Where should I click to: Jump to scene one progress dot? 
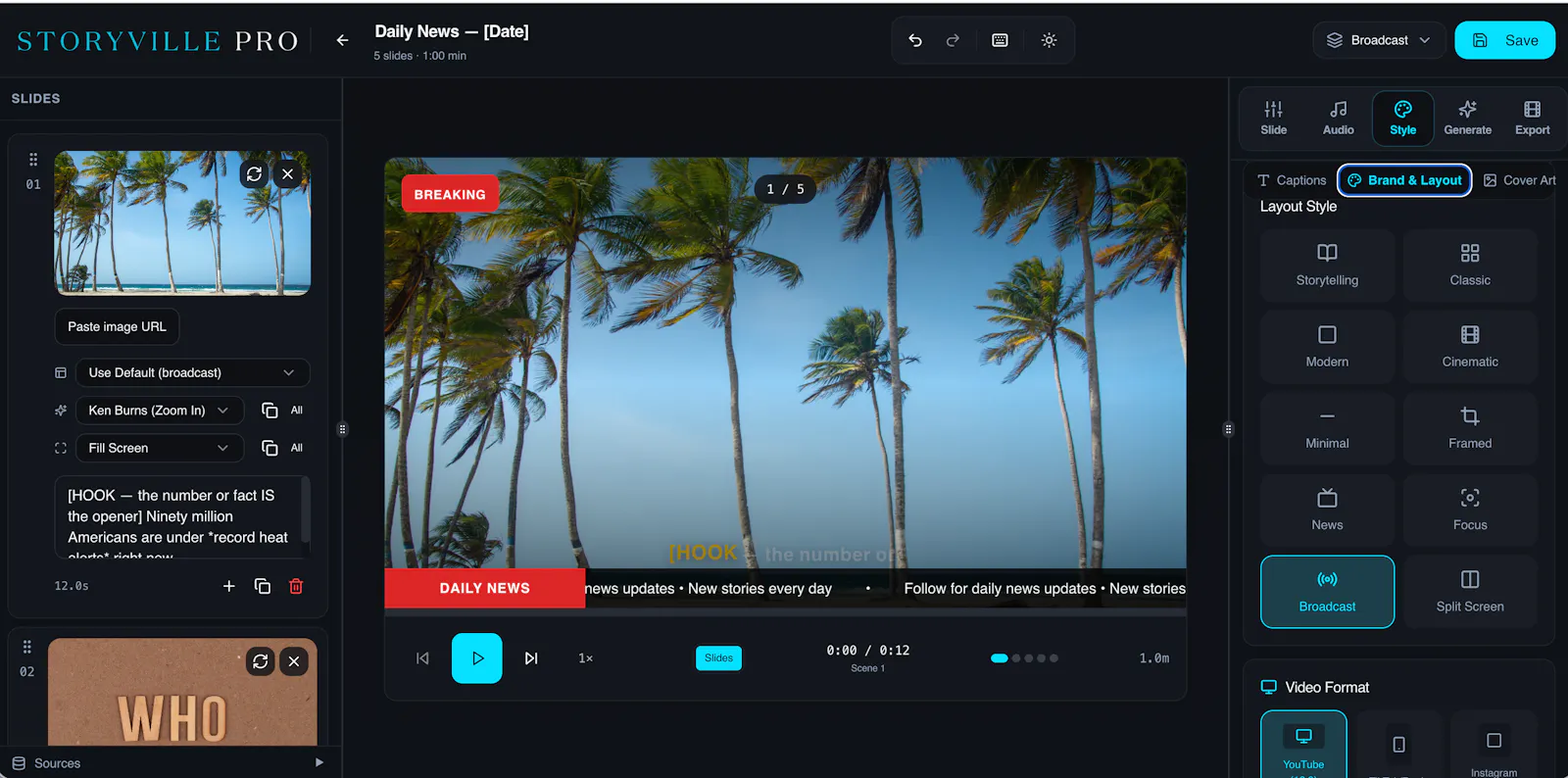click(1000, 658)
